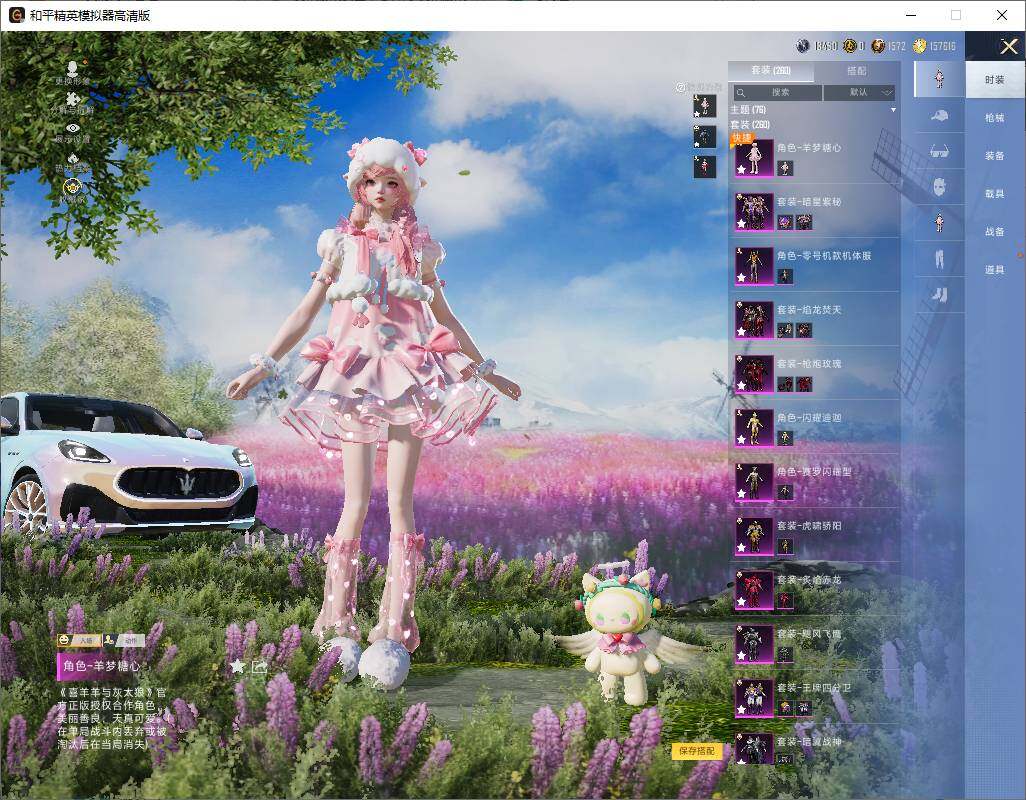Select the 动作 action button with person icon
1026x800 pixels.
(124, 640)
